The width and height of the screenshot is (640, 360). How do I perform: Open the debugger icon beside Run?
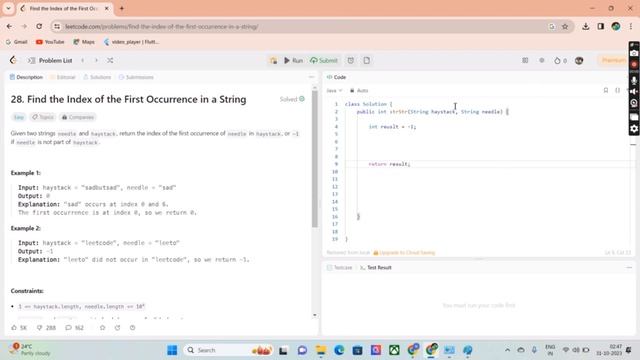click(x=273, y=60)
